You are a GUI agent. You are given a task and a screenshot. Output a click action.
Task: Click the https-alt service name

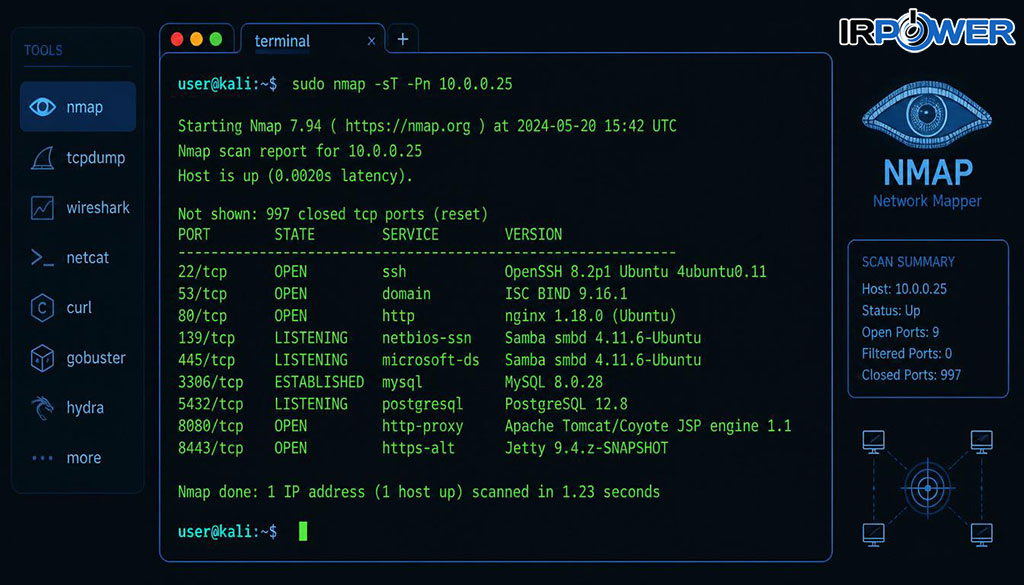418,449
